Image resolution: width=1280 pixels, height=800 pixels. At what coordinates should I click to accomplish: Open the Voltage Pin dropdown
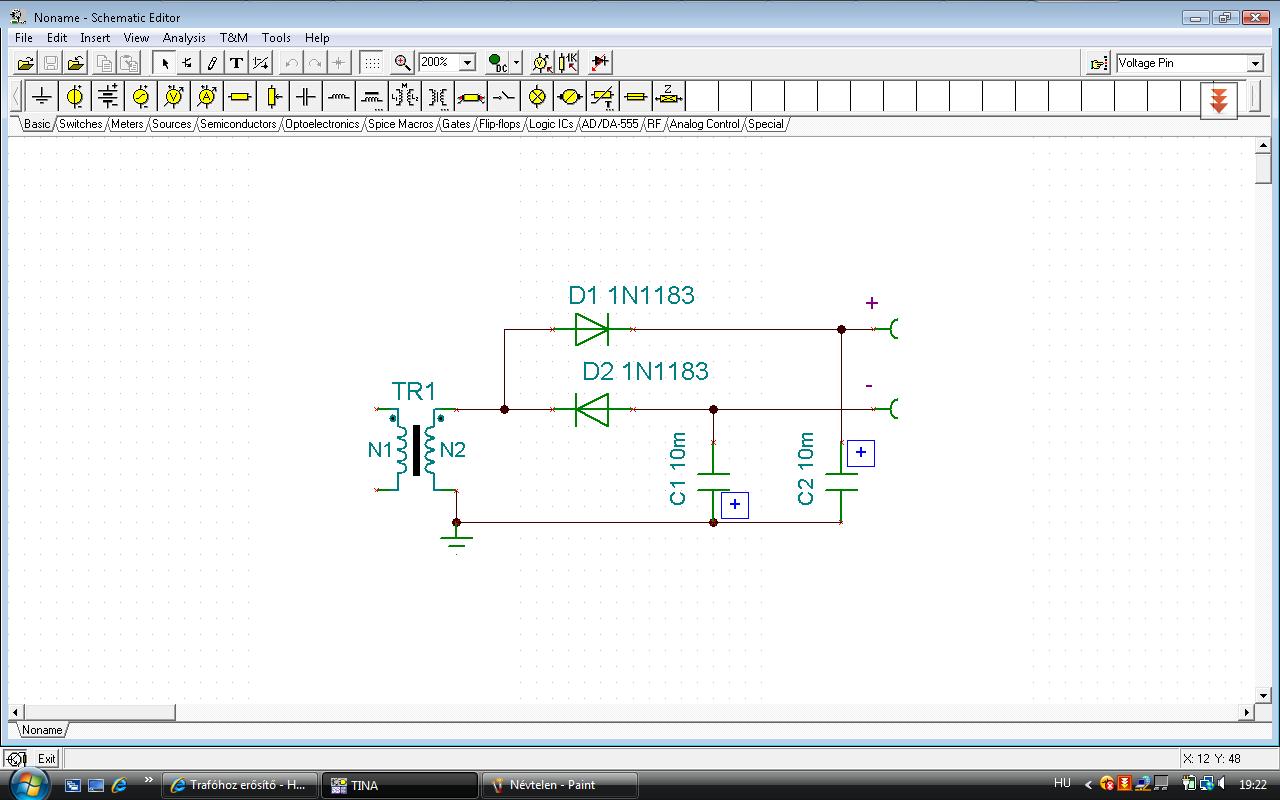[x=1255, y=63]
